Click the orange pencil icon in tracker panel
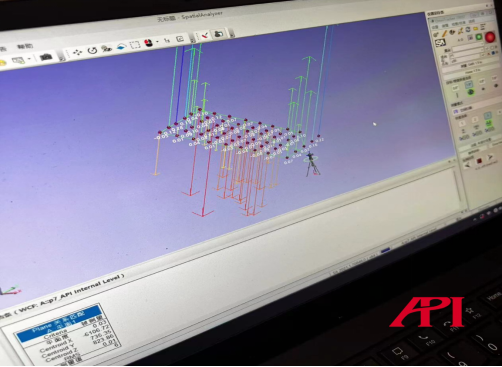Screen dimensions: 502x367 444,34
